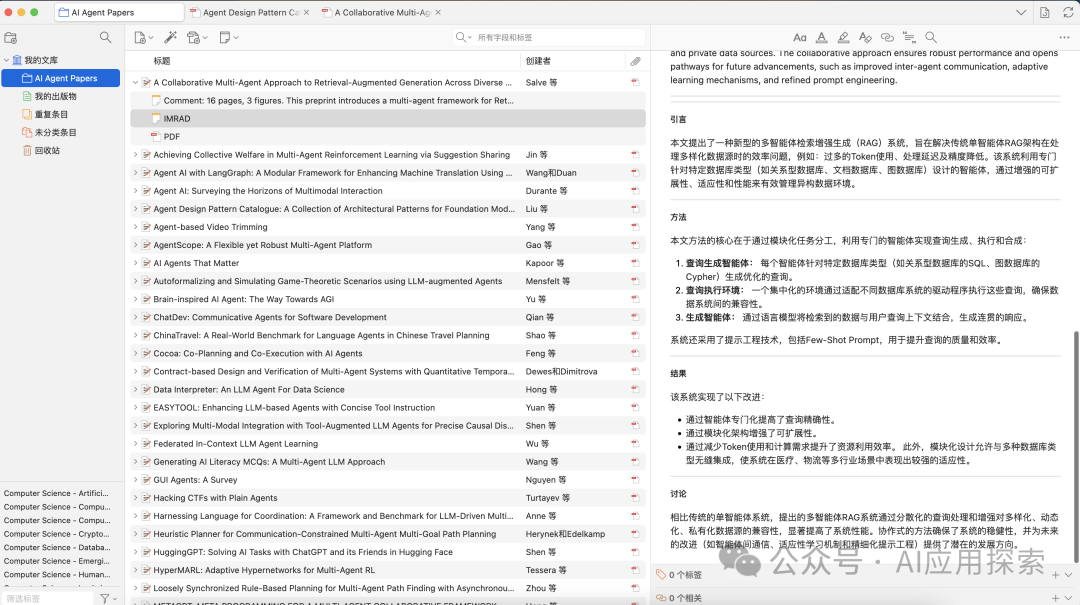Click the attachment paperclip column header
The image size is (1080, 605).
pos(635,61)
